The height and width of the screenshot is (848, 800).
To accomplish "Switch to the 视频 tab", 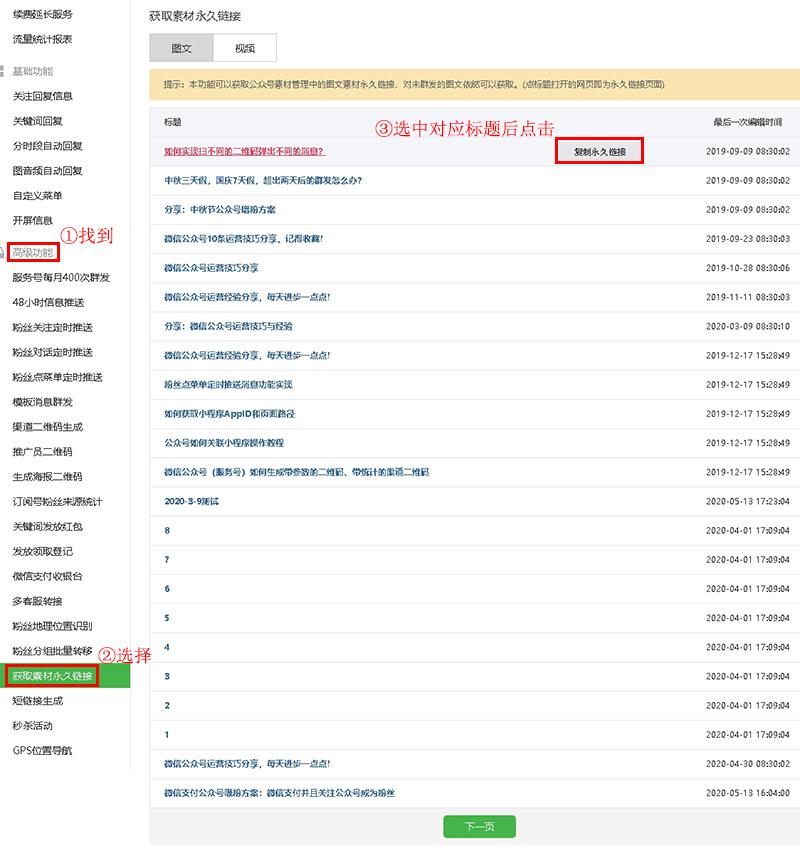I will [245, 47].
